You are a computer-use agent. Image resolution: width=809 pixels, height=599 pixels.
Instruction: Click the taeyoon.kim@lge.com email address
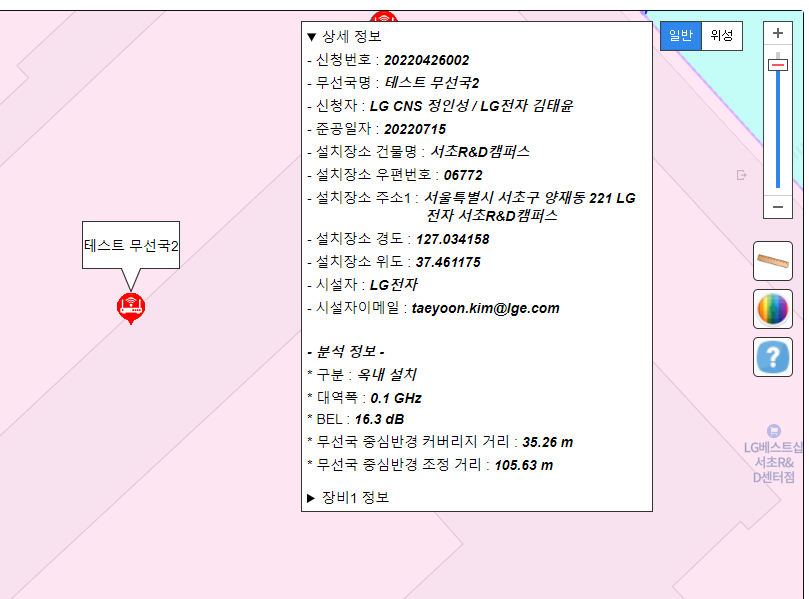click(x=485, y=308)
